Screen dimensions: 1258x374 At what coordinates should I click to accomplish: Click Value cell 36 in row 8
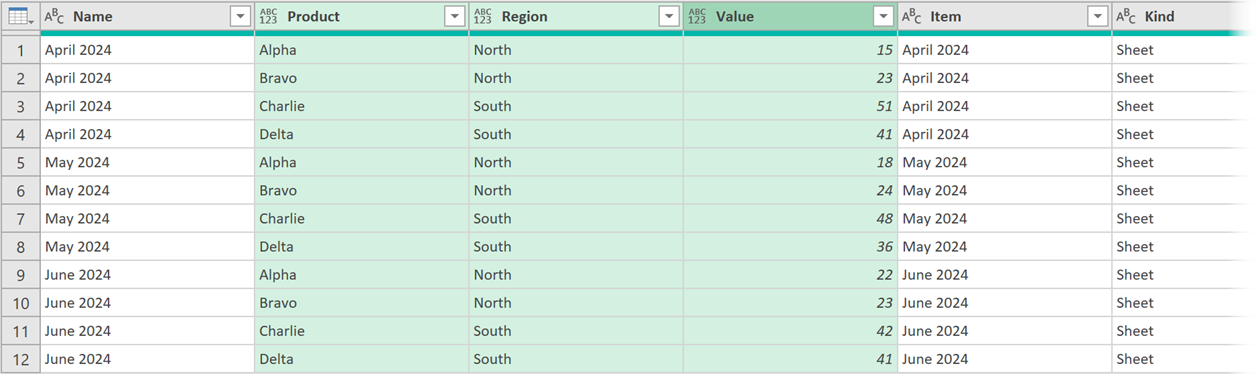[x=790, y=246]
